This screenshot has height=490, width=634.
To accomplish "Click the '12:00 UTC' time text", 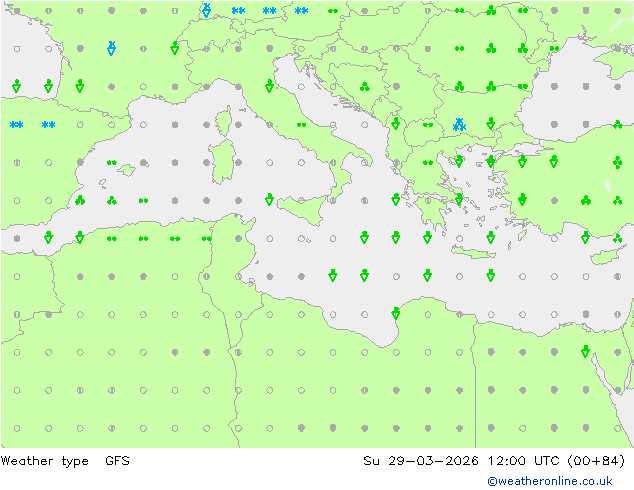I will click(524, 461).
